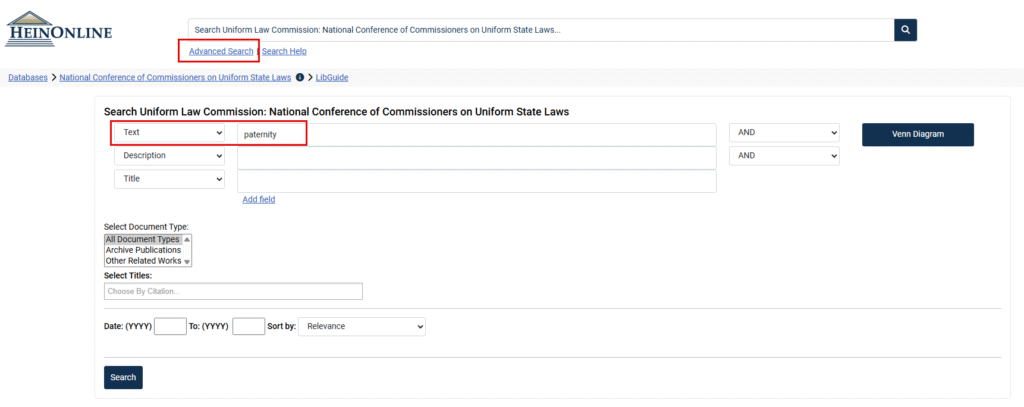1024x407 pixels.
Task: Open the HeinOnline logo homepage
Action: 58,29
